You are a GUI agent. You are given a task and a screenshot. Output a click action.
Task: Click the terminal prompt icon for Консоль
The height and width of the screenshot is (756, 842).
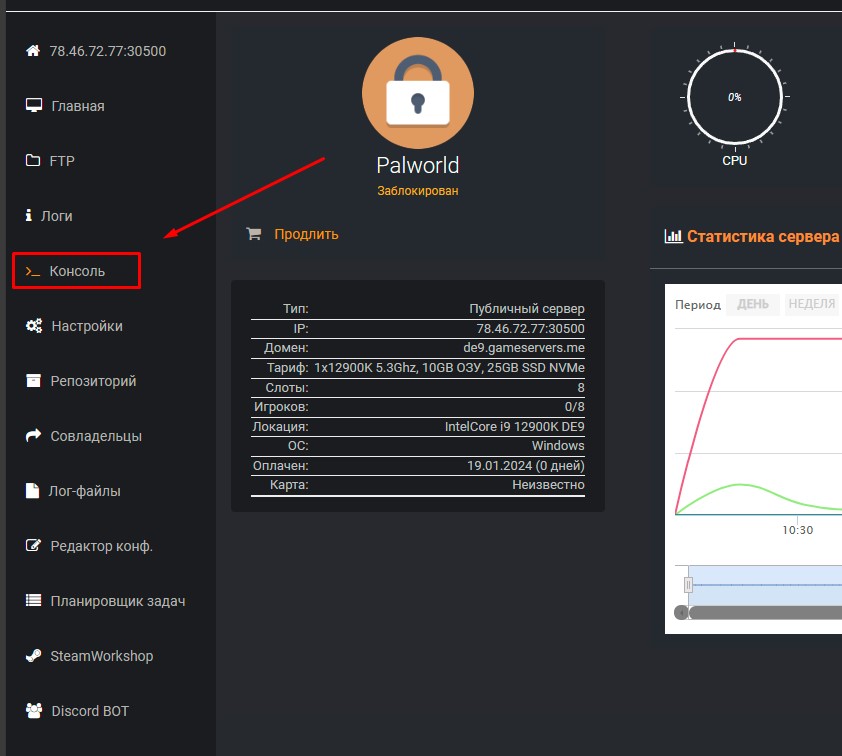coord(33,271)
